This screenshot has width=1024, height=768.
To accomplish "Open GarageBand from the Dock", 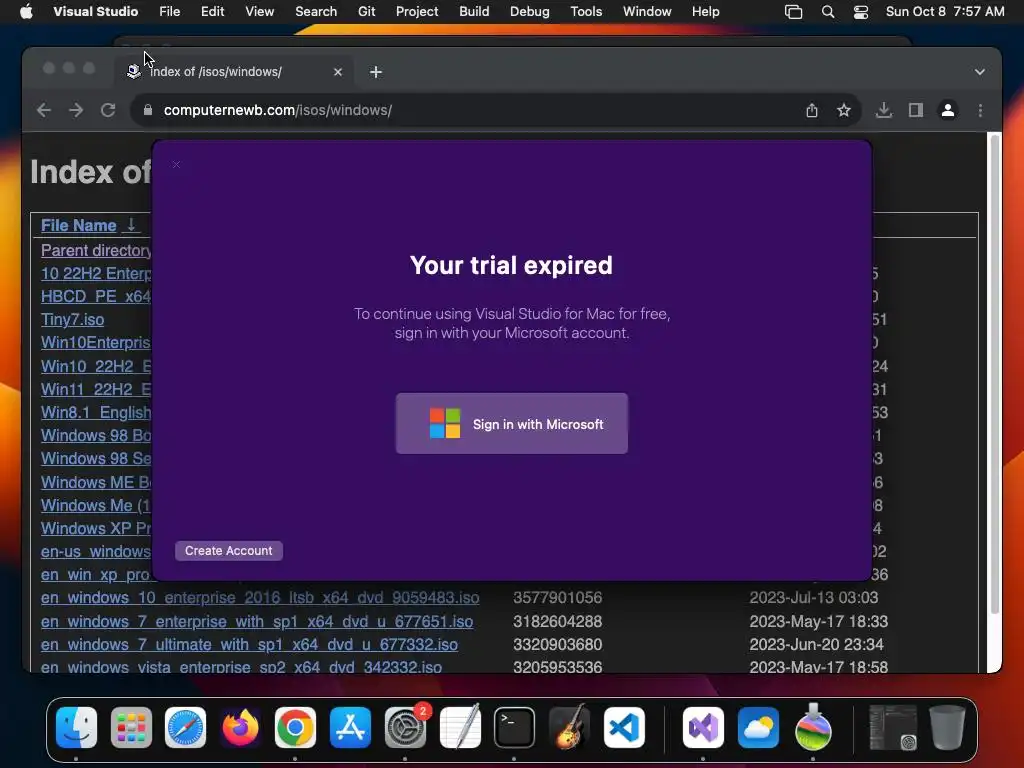I will (x=569, y=727).
